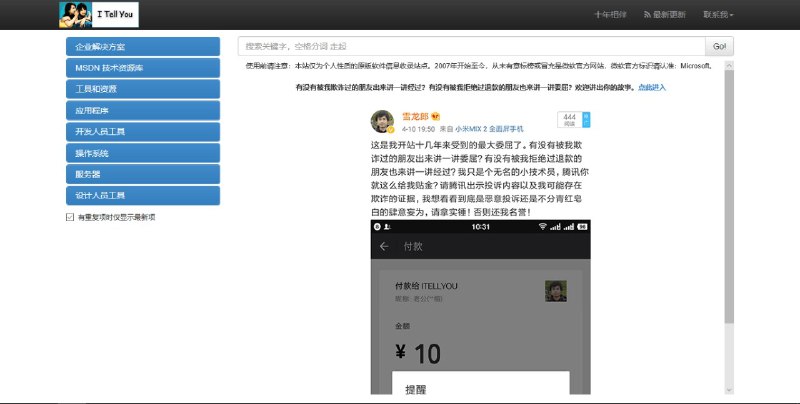Expand the 企业解决方案 category
800x404 pixels.
[143, 46]
